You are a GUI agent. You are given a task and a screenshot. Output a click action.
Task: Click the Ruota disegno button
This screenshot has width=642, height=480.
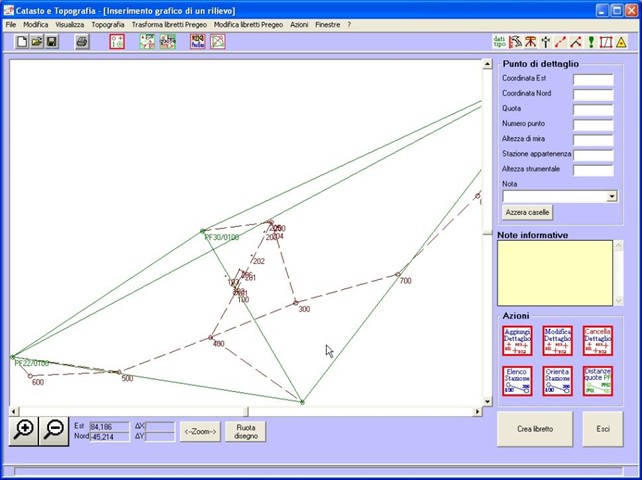click(x=245, y=431)
